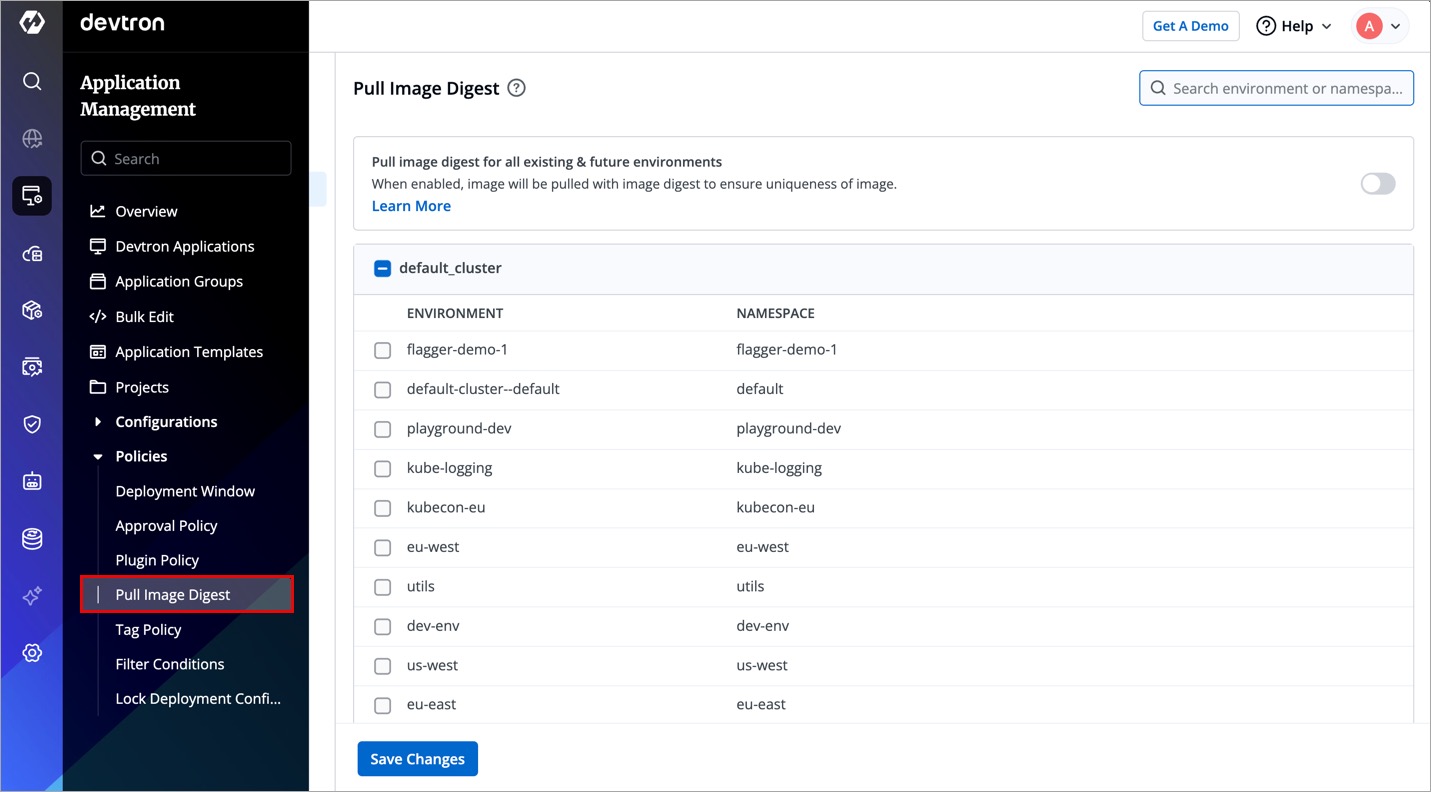Click help icon beside Pull Image Digest title
Viewport: 1431px width, 792px height.
(516, 88)
